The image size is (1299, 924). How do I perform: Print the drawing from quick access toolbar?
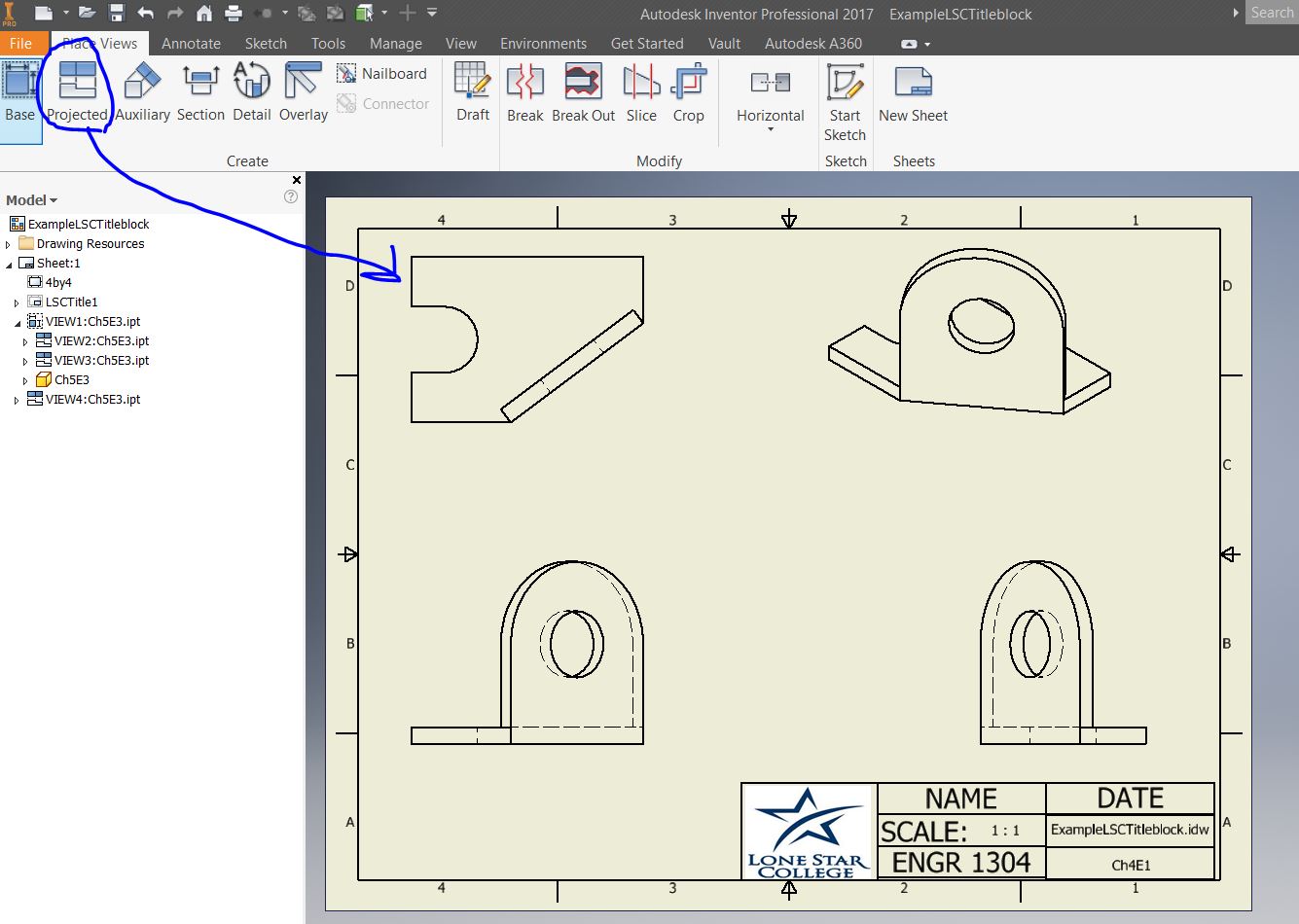point(234,14)
